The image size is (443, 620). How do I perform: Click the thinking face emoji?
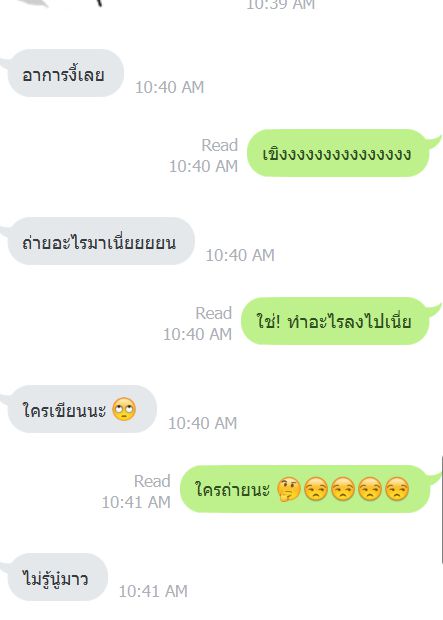pos(289,489)
